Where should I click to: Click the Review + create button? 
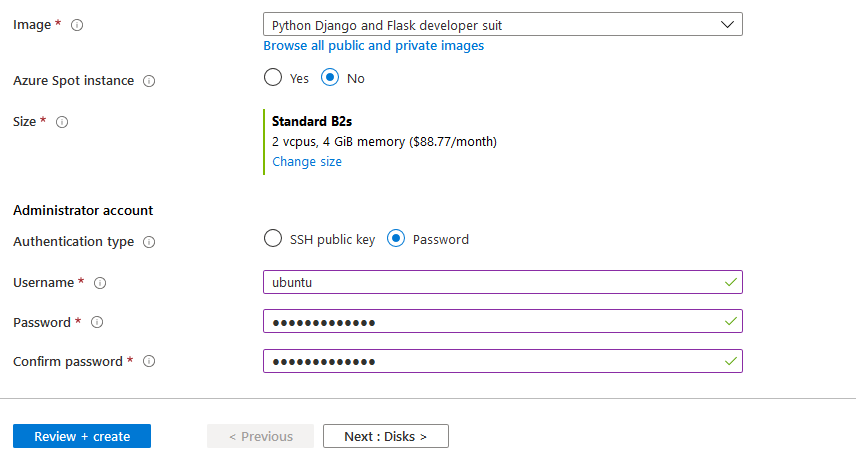click(82, 436)
